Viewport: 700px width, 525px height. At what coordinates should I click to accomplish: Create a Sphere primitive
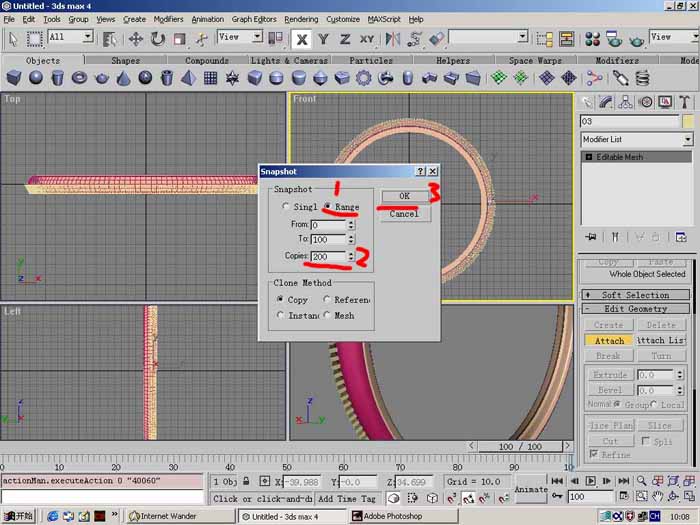click(x=36, y=78)
